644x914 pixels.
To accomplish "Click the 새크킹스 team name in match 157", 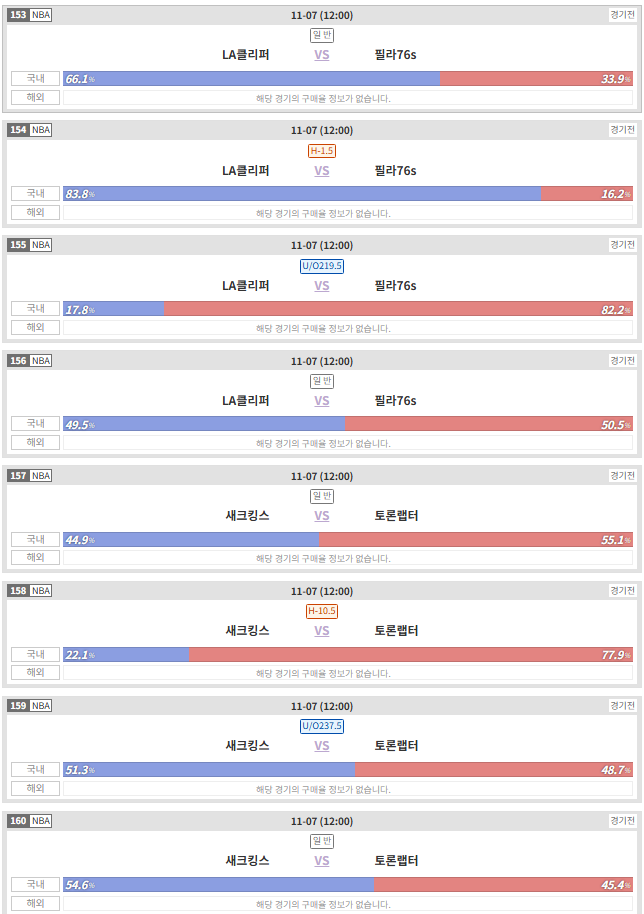I will tap(248, 516).
